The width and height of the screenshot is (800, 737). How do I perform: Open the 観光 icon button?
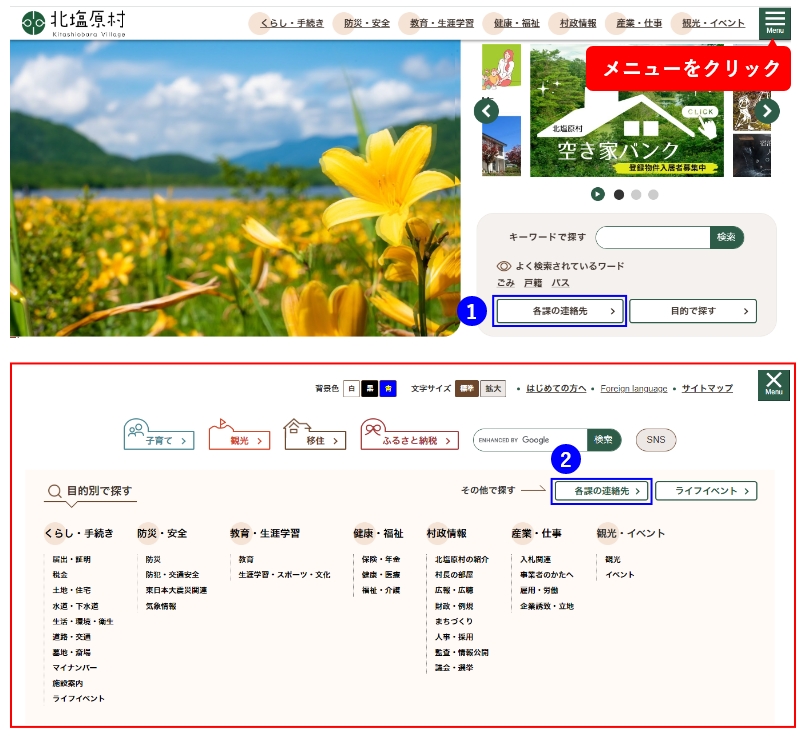tap(240, 437)
